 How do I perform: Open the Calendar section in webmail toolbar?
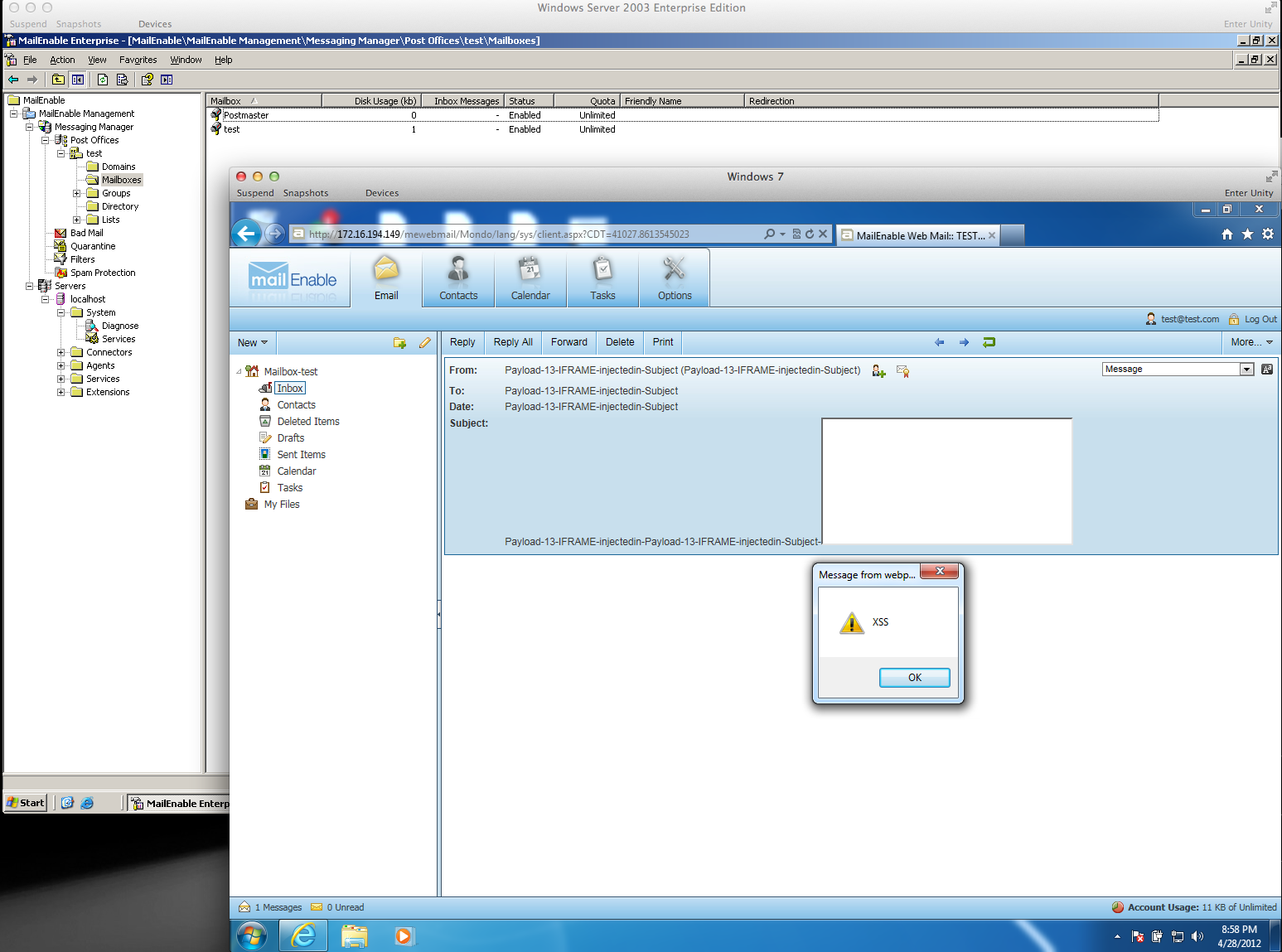coord(530,278)
